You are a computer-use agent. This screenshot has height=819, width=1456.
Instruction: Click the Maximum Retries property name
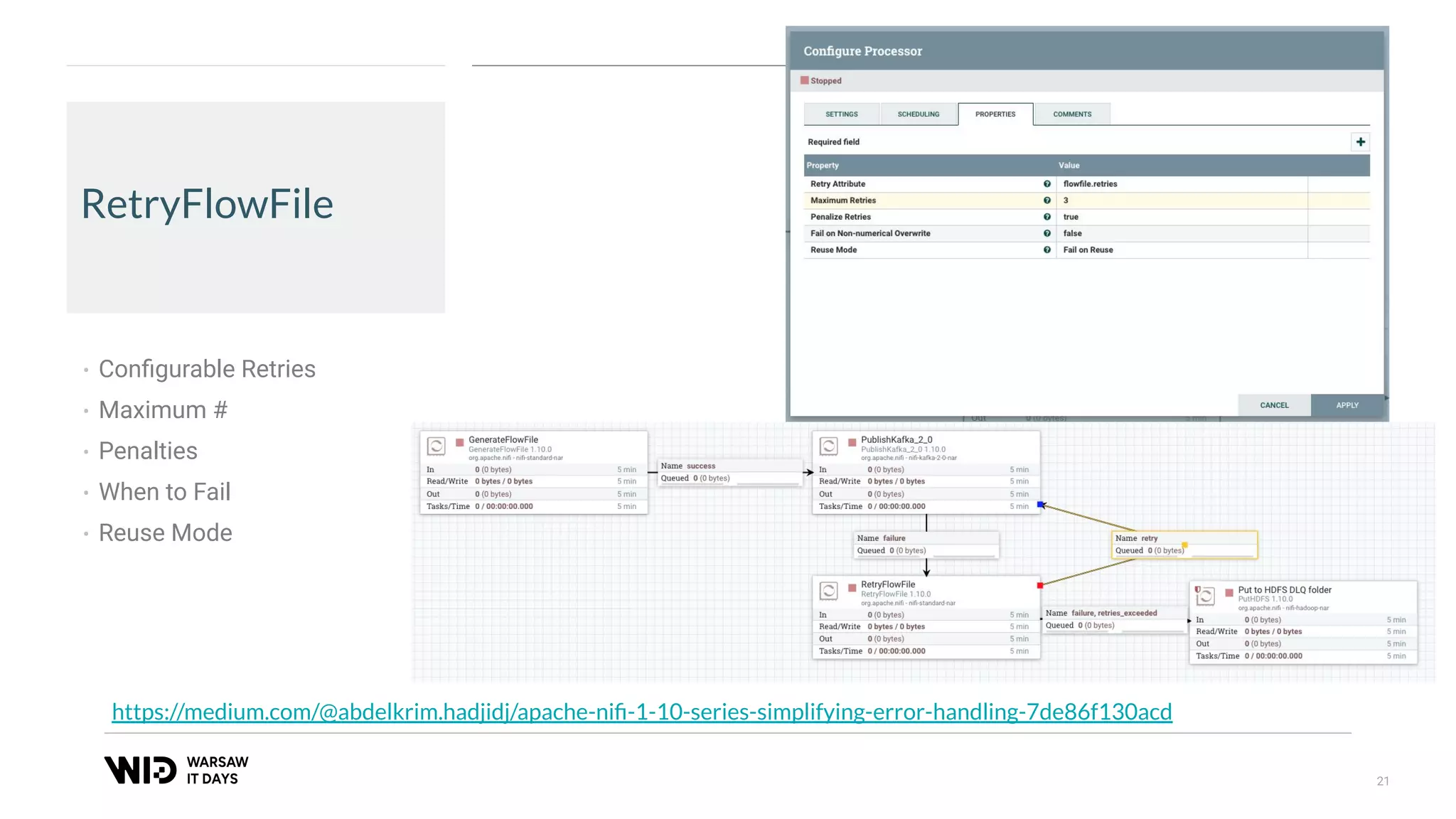pyautogui.click(x=843, y=200)
